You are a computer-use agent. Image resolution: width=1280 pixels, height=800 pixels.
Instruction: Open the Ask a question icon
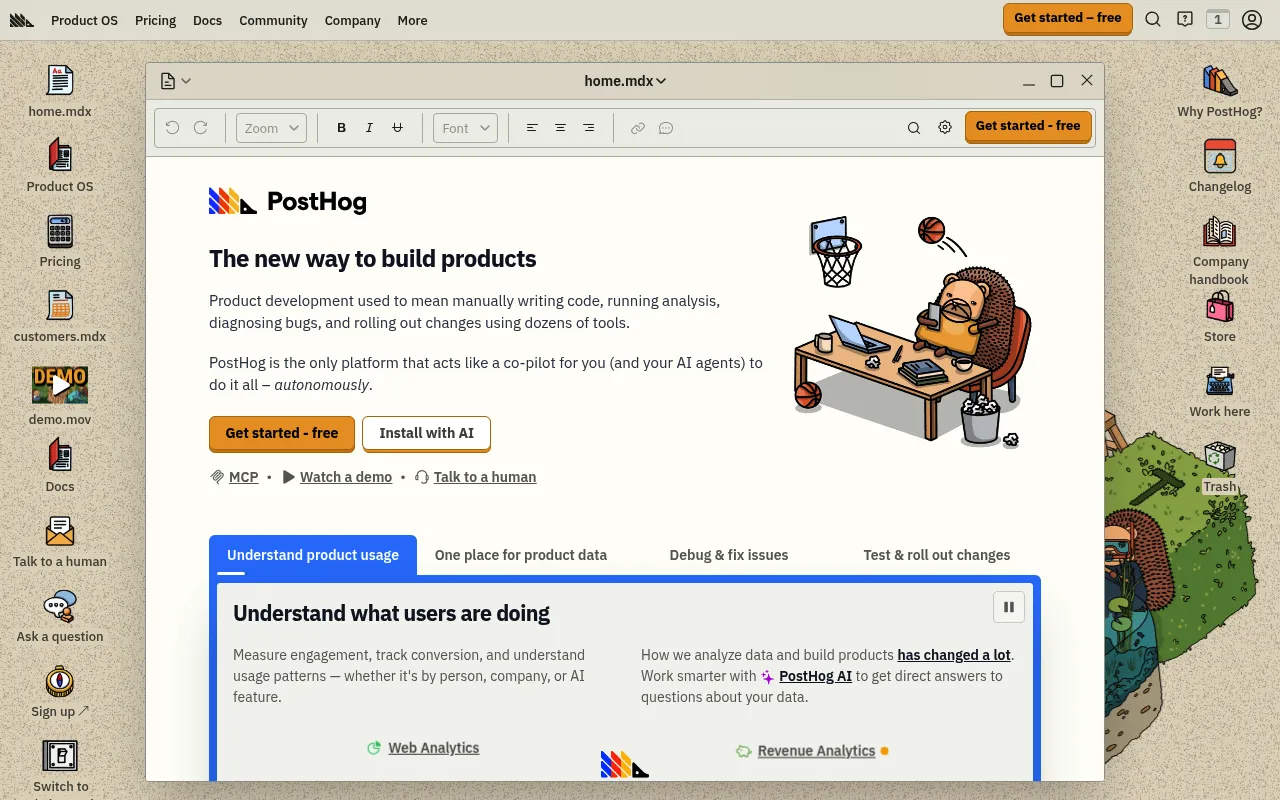click(x=60, y=616)
